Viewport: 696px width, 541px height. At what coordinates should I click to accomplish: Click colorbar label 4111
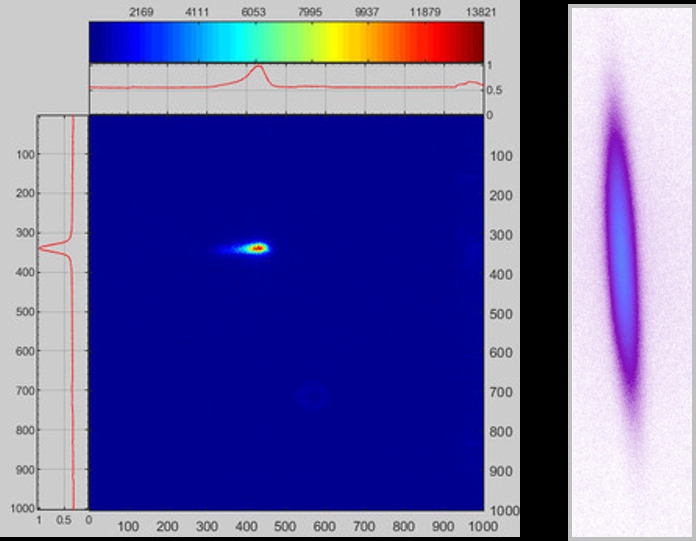click(197, 12)
